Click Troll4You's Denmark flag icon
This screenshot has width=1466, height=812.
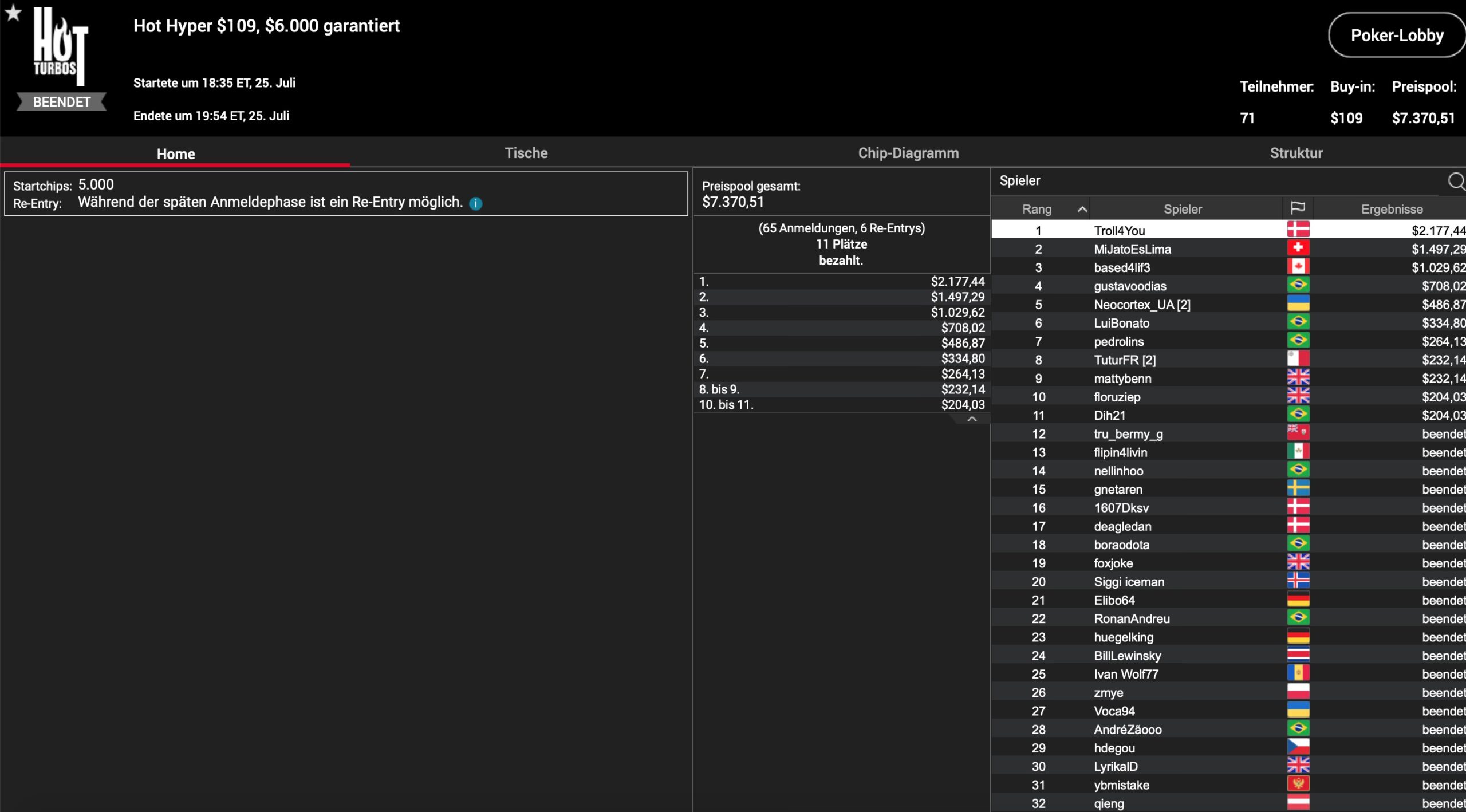1298,230
